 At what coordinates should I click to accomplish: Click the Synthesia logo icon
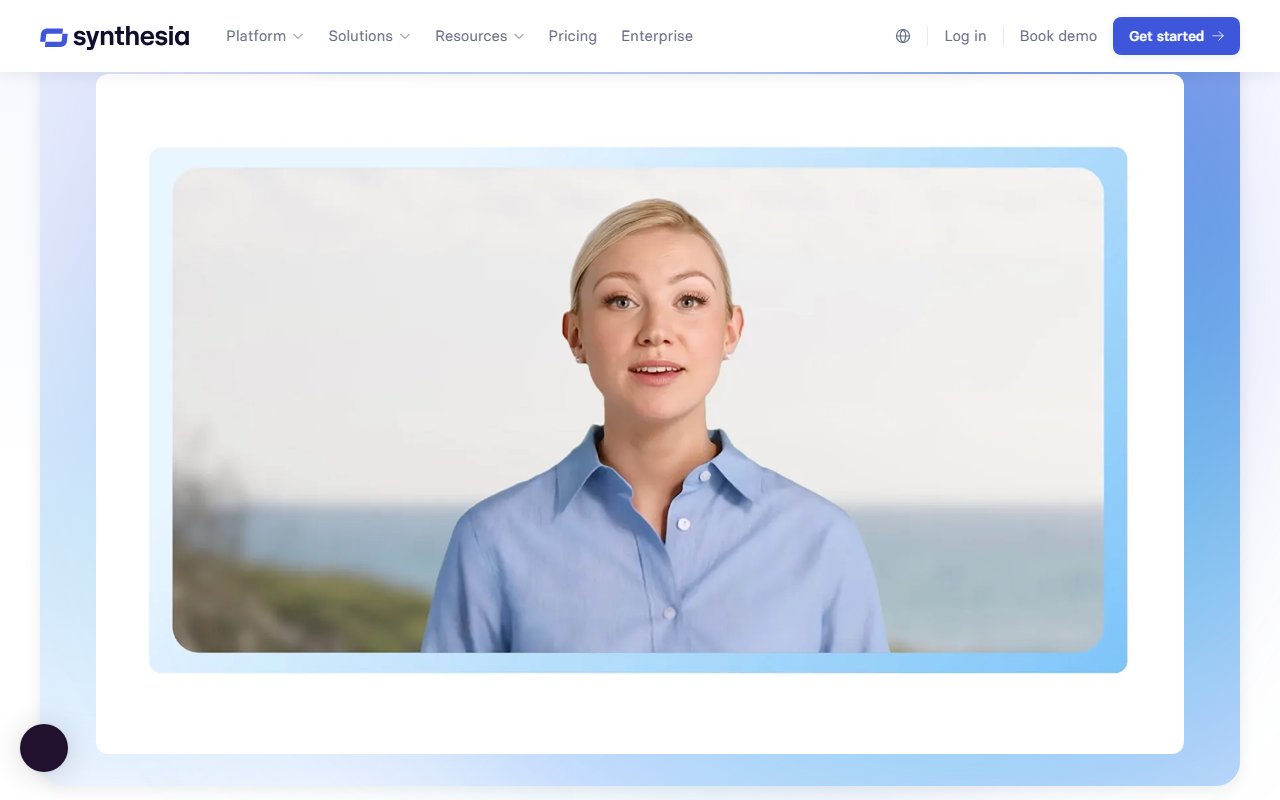point(54,37)
